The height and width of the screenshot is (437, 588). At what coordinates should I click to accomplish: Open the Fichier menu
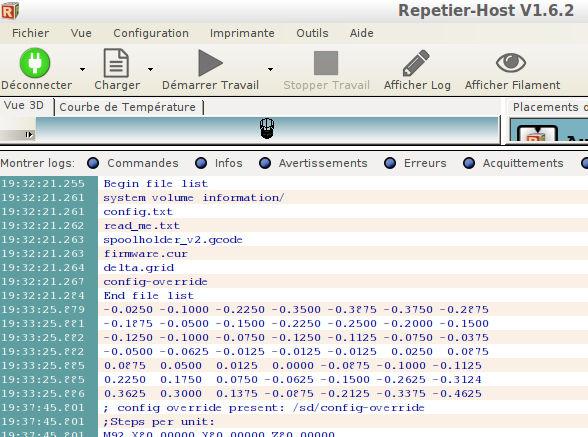(x=30, y=33)
